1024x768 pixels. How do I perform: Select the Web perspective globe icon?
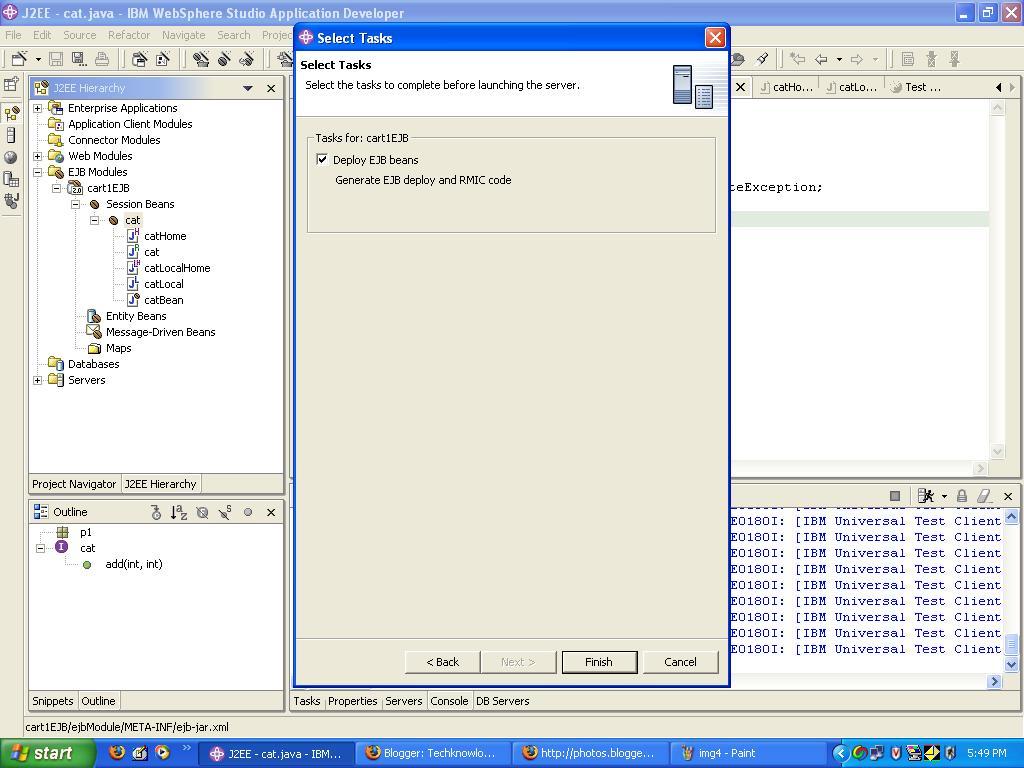[11, 157]
